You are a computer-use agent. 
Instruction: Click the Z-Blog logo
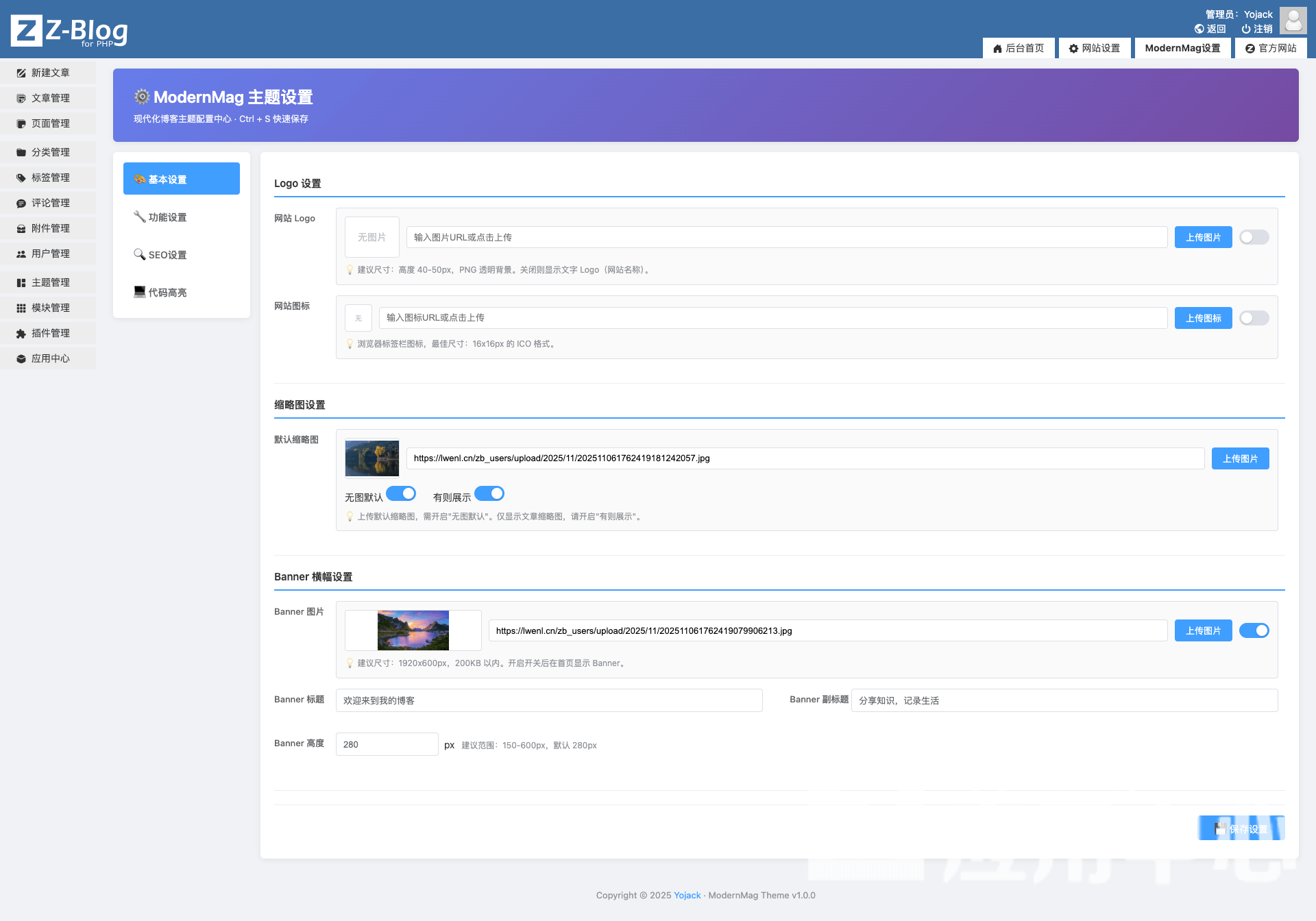click(69, 31)
